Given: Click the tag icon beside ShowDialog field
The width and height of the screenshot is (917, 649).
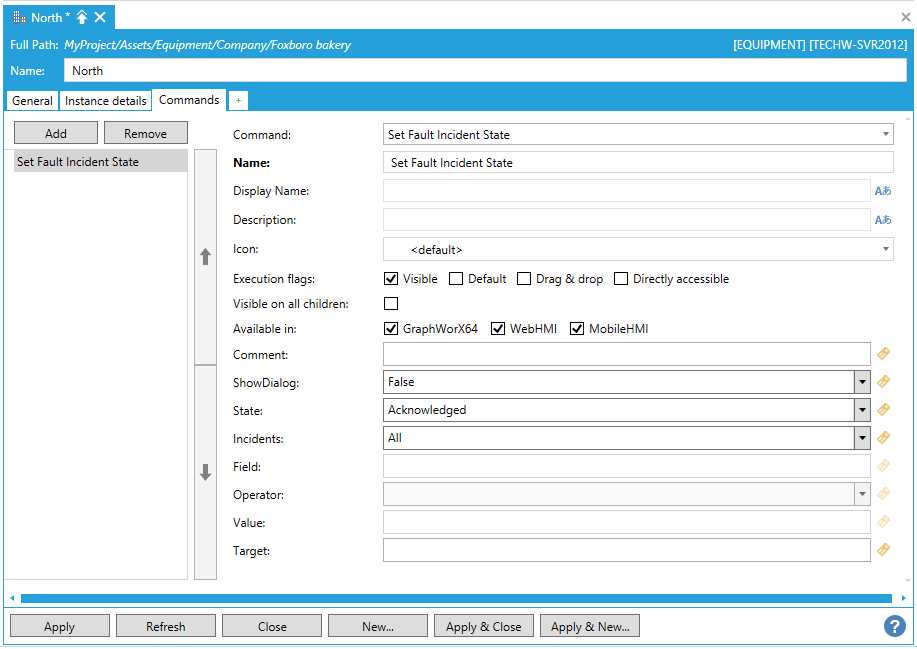Looking at the screenshot, I should [x=883, y=382].
